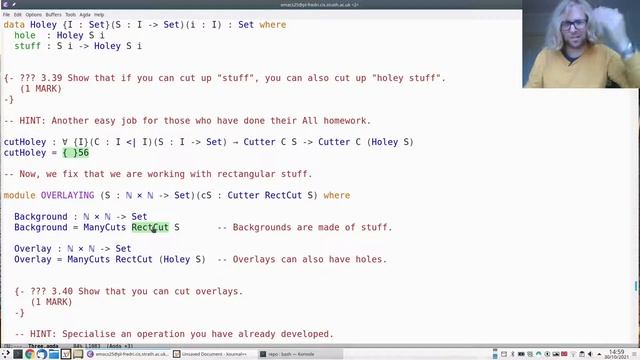Open the KDE application launcher
The height and width of the screenshot is (360, 640).
point(6,354)
